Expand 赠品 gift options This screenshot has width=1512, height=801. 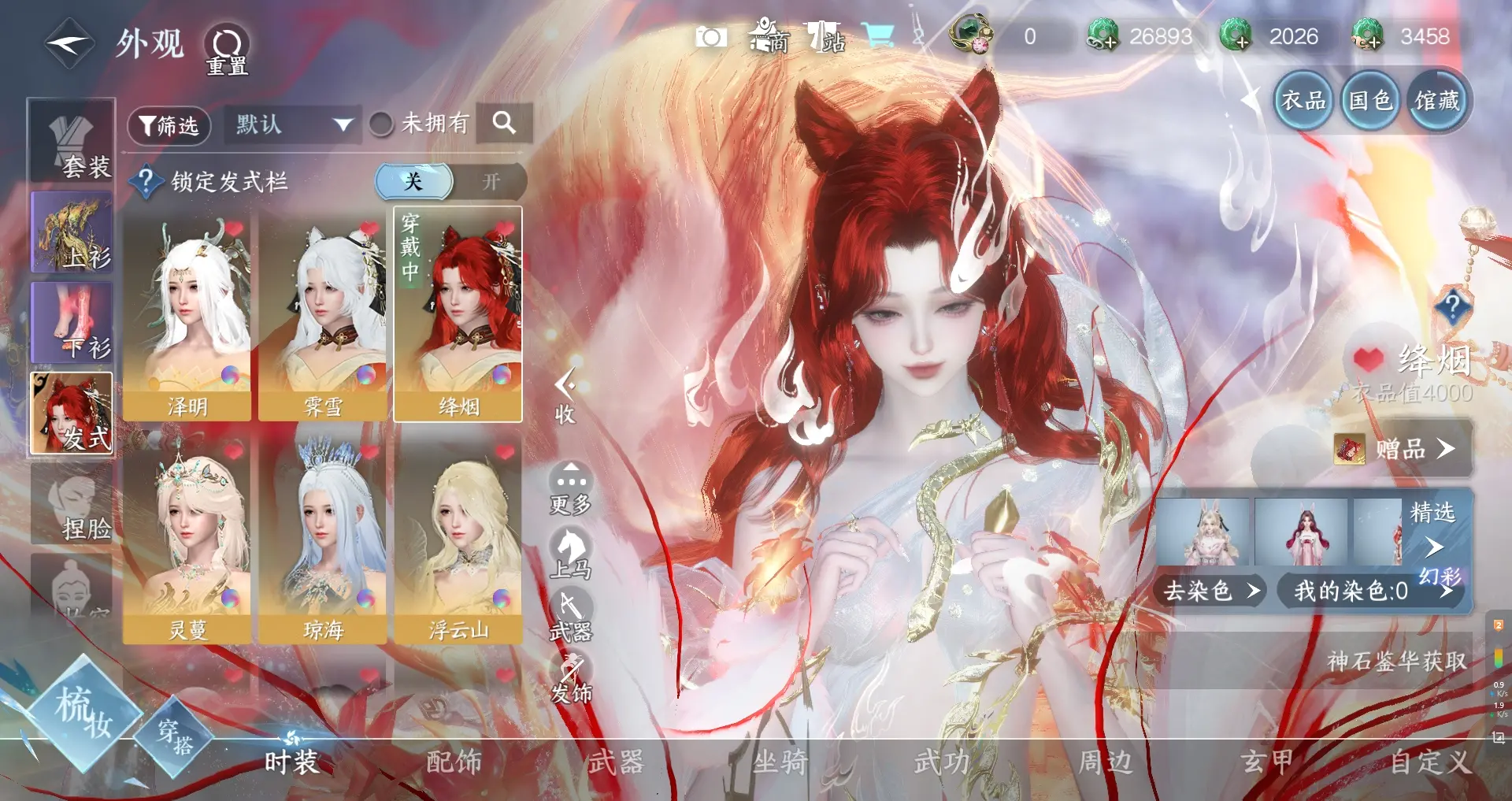click(x=1402, y=449)
